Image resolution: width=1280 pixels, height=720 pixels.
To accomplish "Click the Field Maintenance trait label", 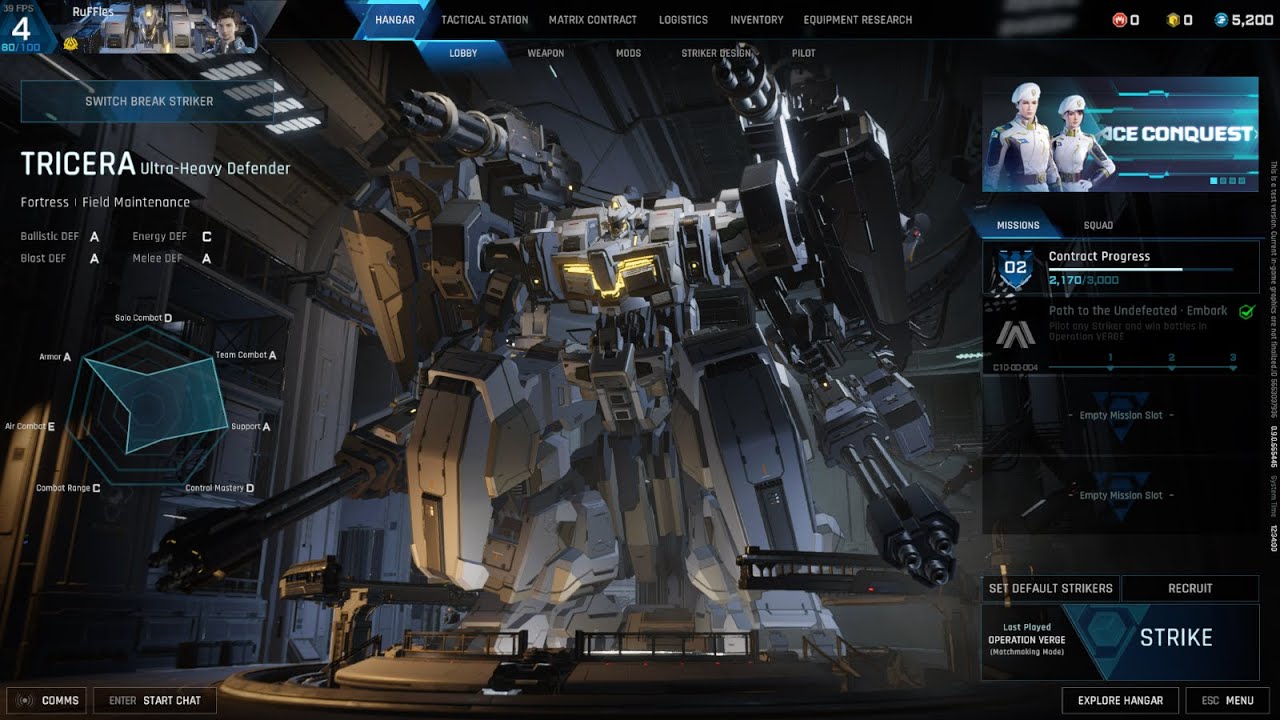I will click(136, 202).
